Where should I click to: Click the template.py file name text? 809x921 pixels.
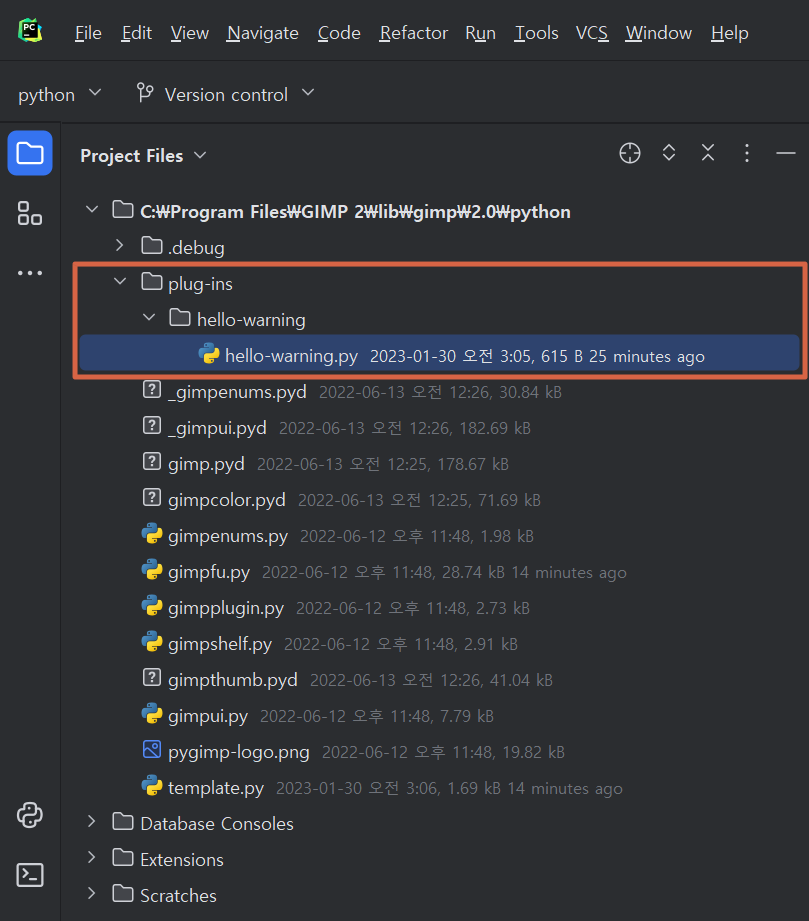click(x=216, y=788)
